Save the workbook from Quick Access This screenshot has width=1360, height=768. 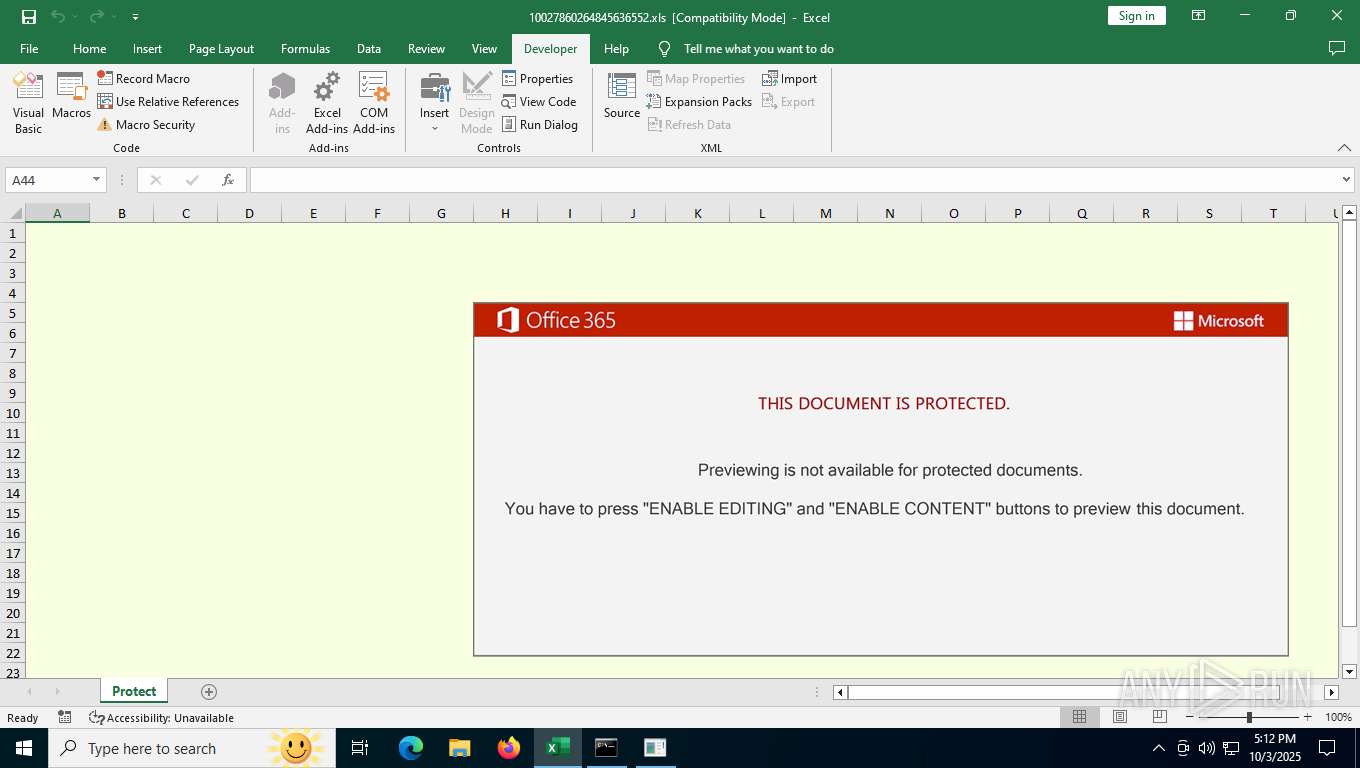[29, 16]
